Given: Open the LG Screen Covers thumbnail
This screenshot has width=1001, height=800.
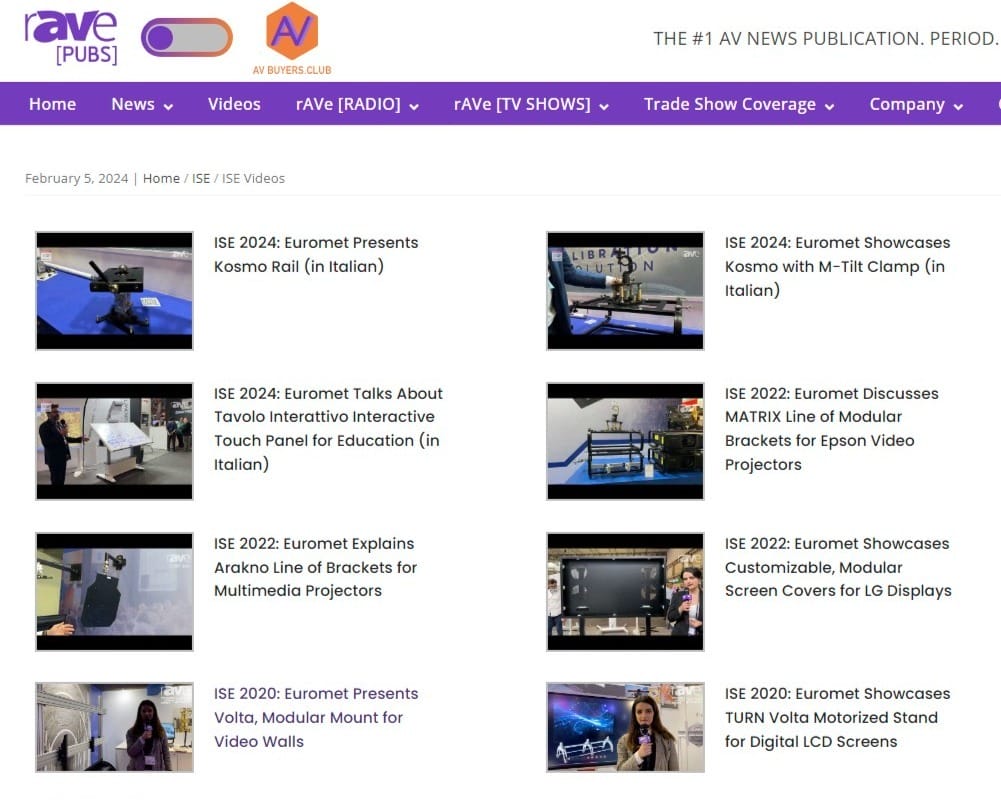Looking at the screenshot, I should (x=625, y=592).
